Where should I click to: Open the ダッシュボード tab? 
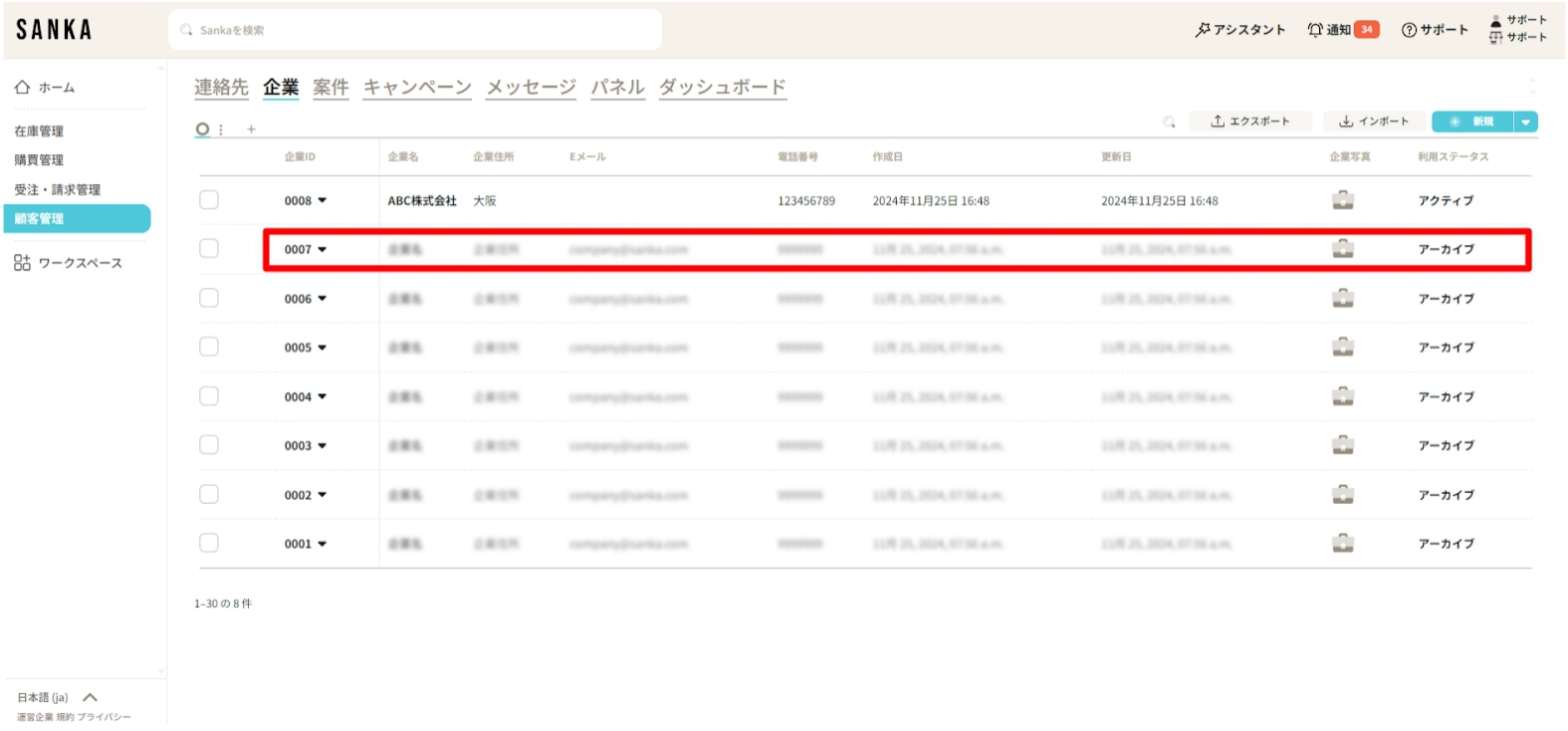click(722, 88)
